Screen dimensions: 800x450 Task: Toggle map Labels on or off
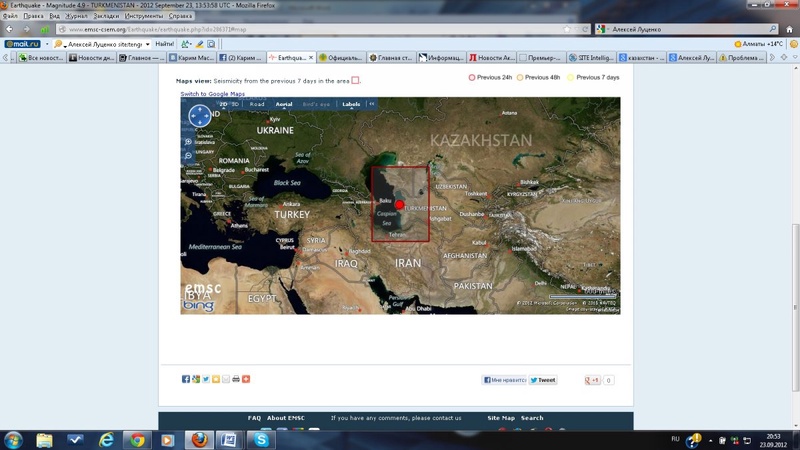coord(351,103)
